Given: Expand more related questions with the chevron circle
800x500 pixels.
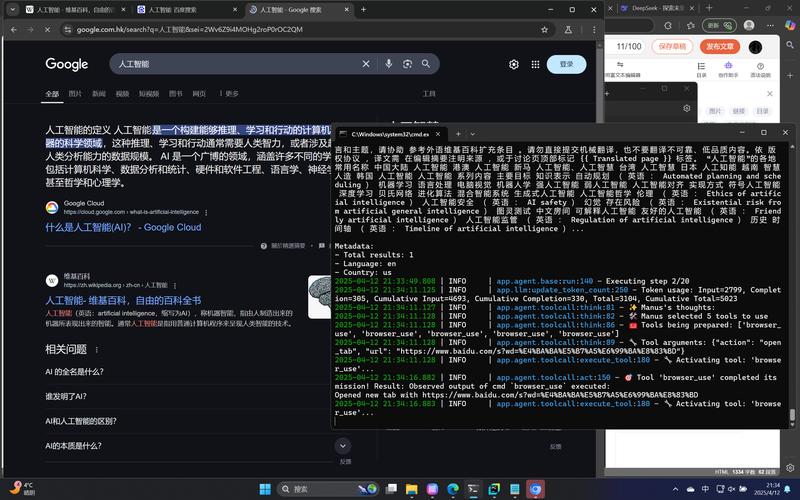Looking at the screenshot, I should (343, 446).
